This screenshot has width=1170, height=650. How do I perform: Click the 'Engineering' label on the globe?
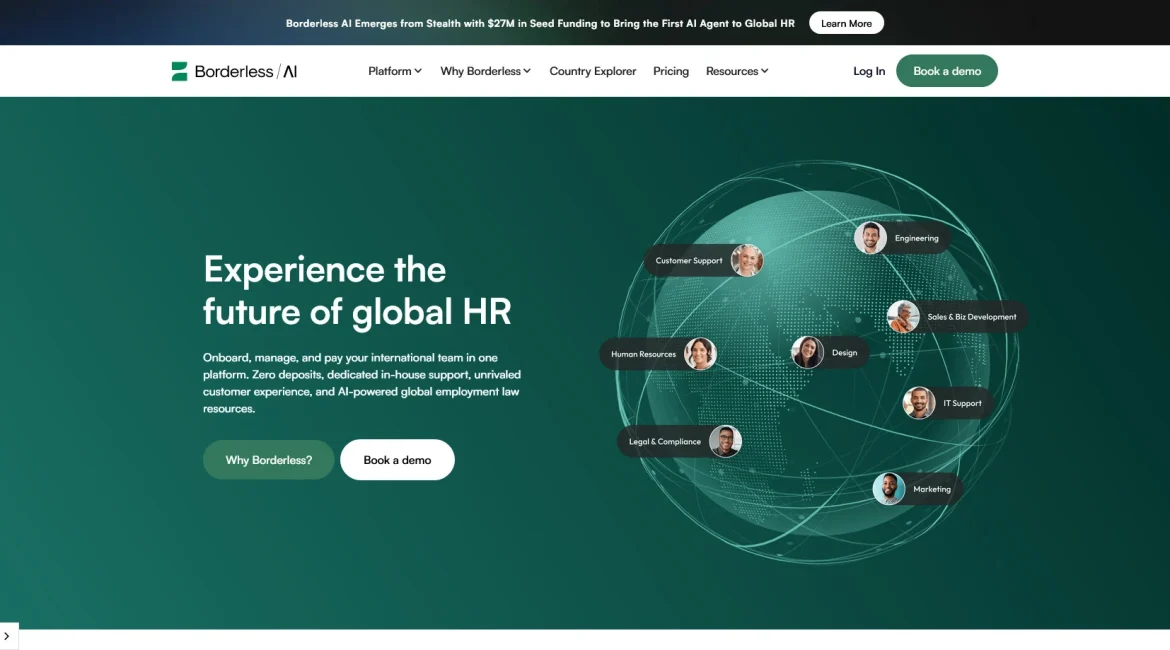(916, 238)
